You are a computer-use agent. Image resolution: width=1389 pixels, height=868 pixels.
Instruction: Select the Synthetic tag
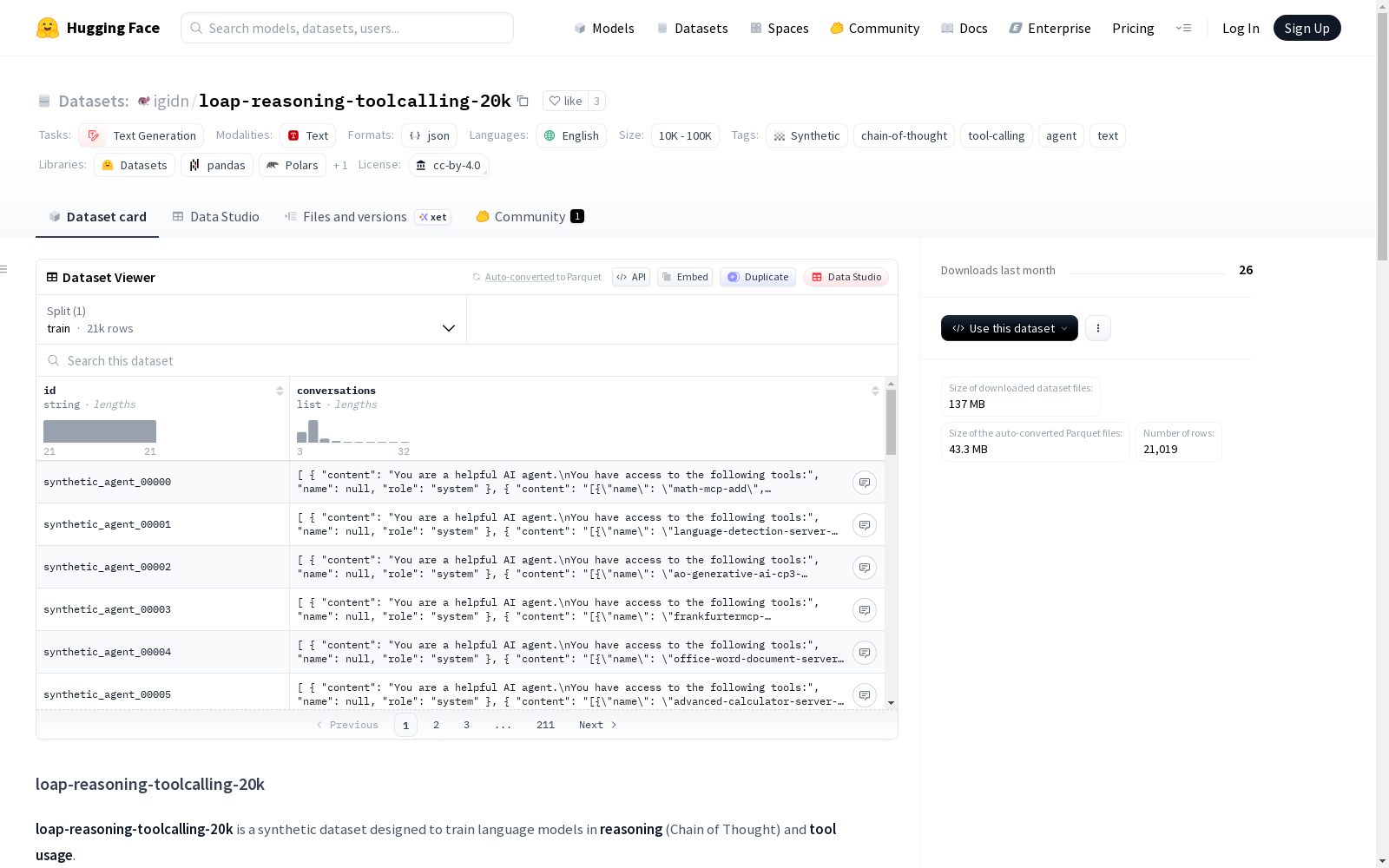coord(806,135)
